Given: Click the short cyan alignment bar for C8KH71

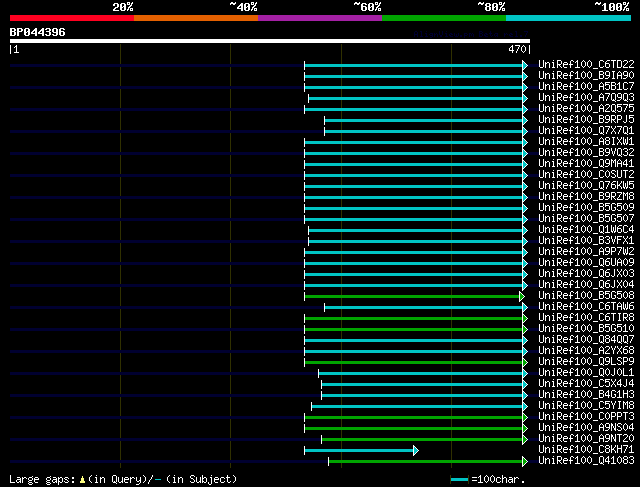Looking at the screenshot, I should click(359, 451).
